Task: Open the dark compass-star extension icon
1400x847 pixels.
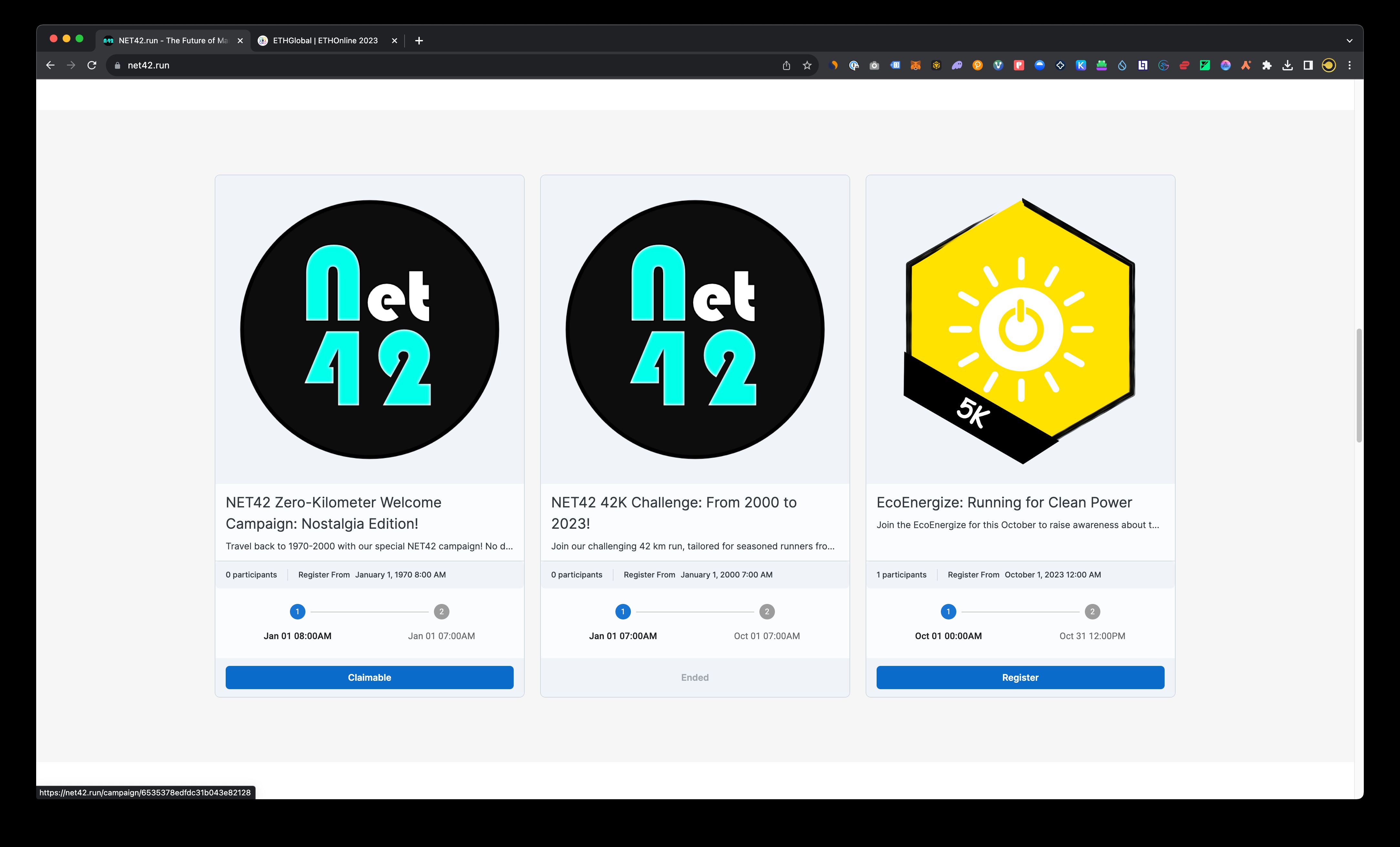Action: click(1060, 65)
